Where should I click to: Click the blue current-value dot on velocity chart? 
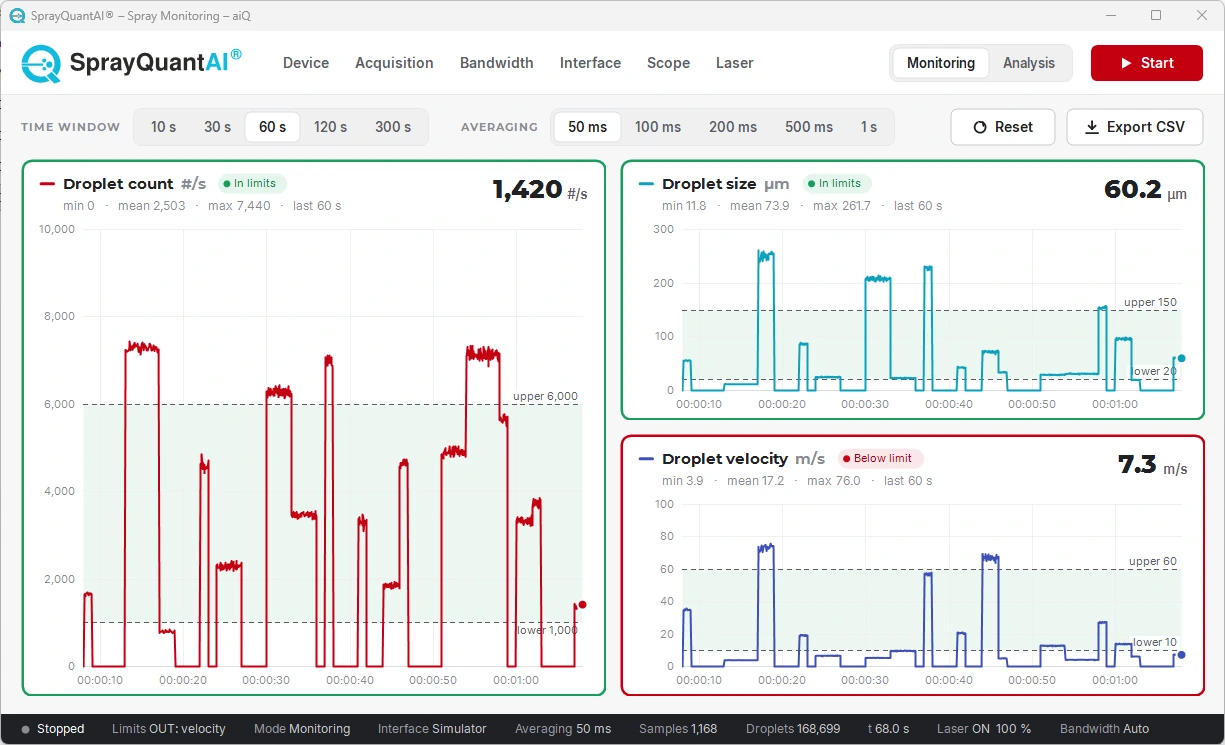(x=1181, y=655)
